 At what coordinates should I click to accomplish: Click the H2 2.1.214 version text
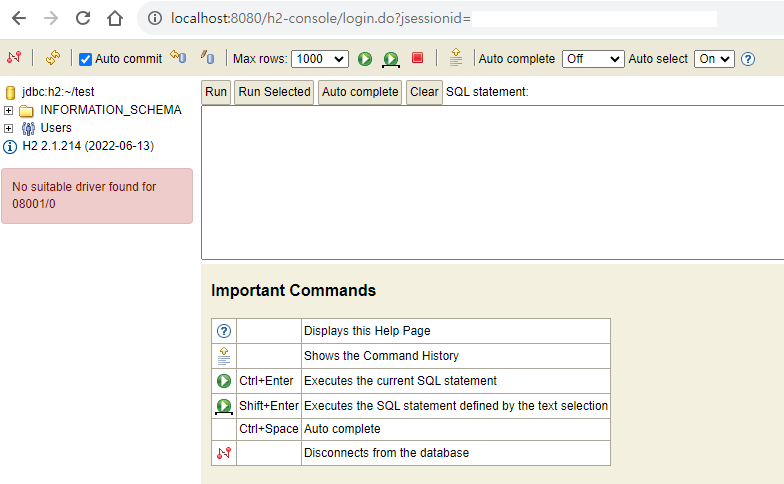[88, 146]
